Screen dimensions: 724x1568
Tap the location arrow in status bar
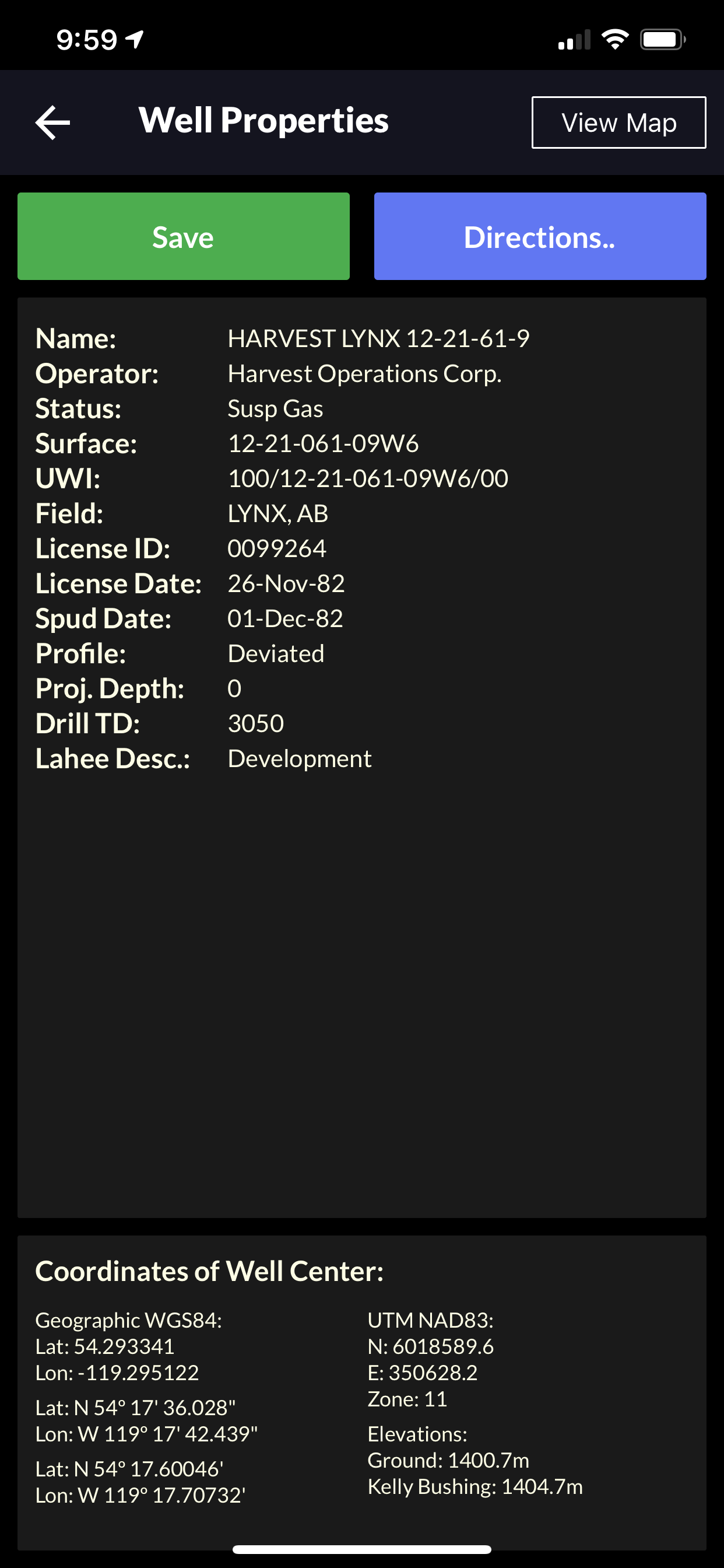click(135, 40)
